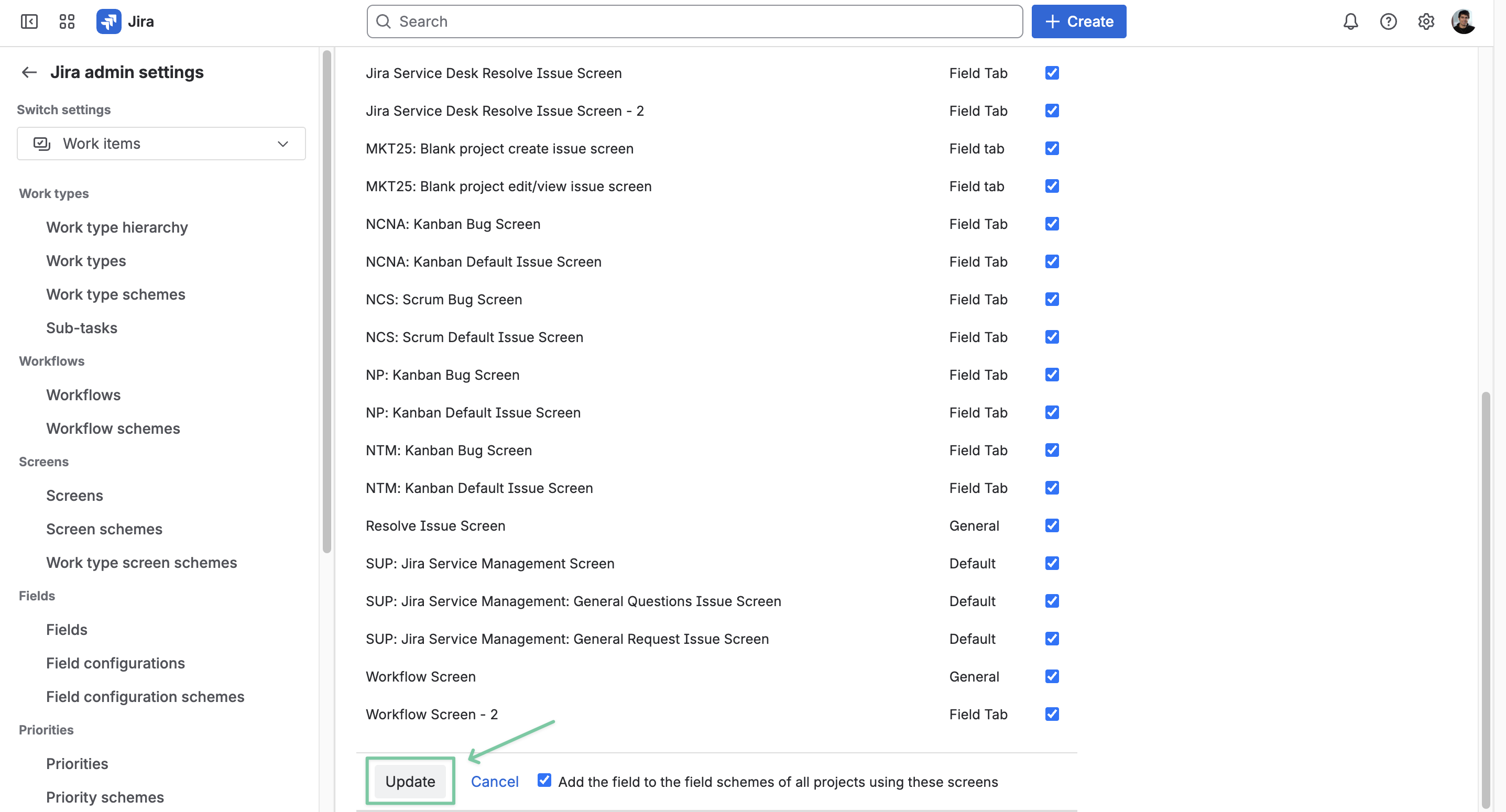The width and height of the screenshot is (1506, 812).
Task: Open the help question mark icon
Action: tap(1389, 21)
